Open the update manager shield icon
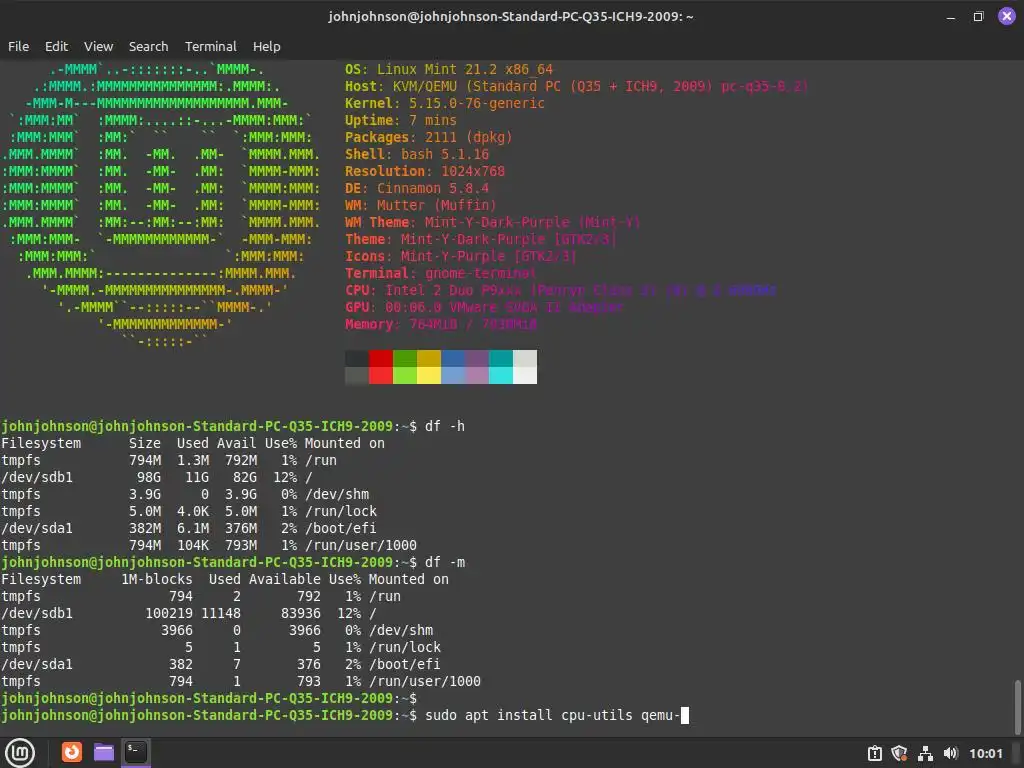 (899, 754)
